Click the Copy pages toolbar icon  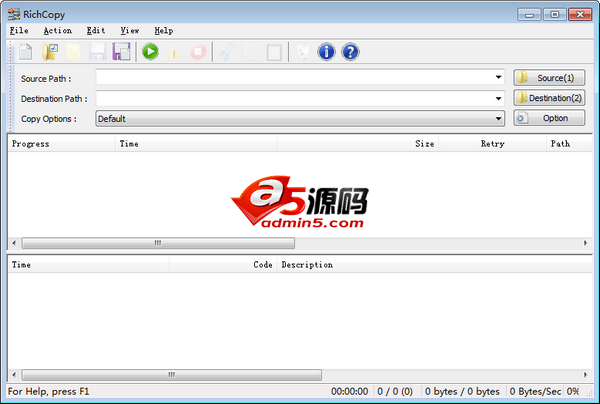(x=251, y=52)
